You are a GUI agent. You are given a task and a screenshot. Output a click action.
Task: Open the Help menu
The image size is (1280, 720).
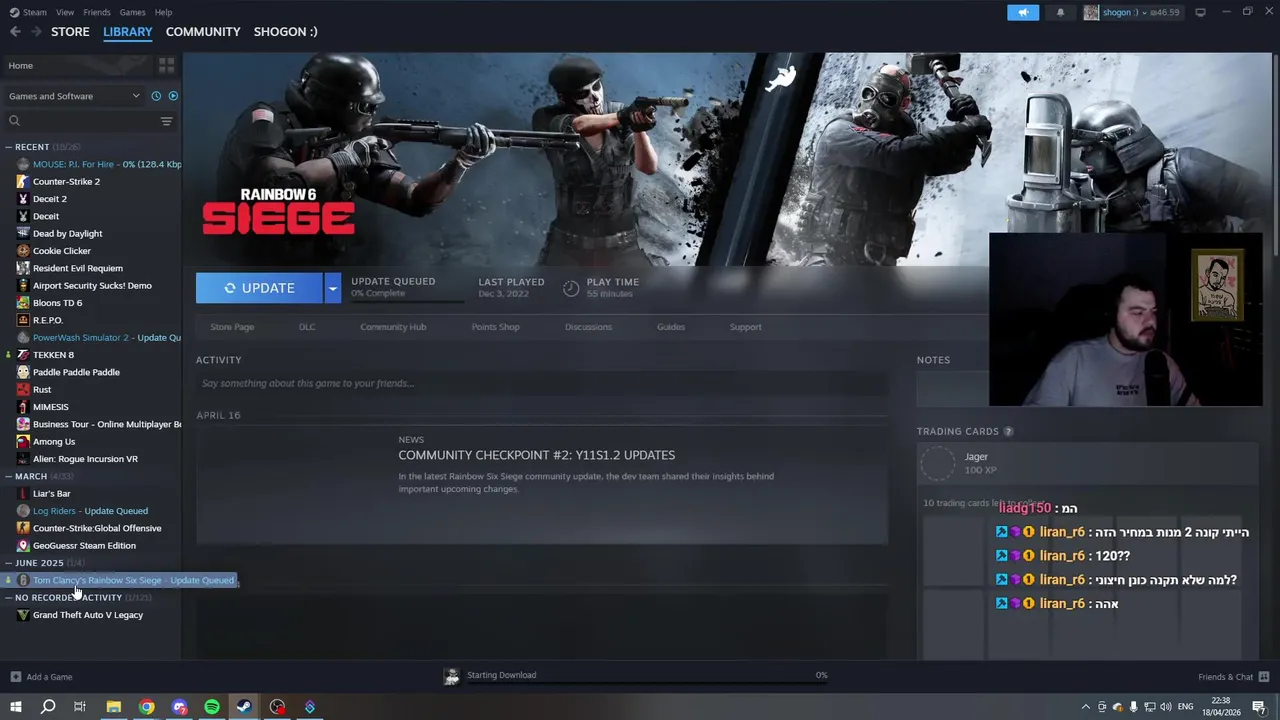[x=164, y=12]
